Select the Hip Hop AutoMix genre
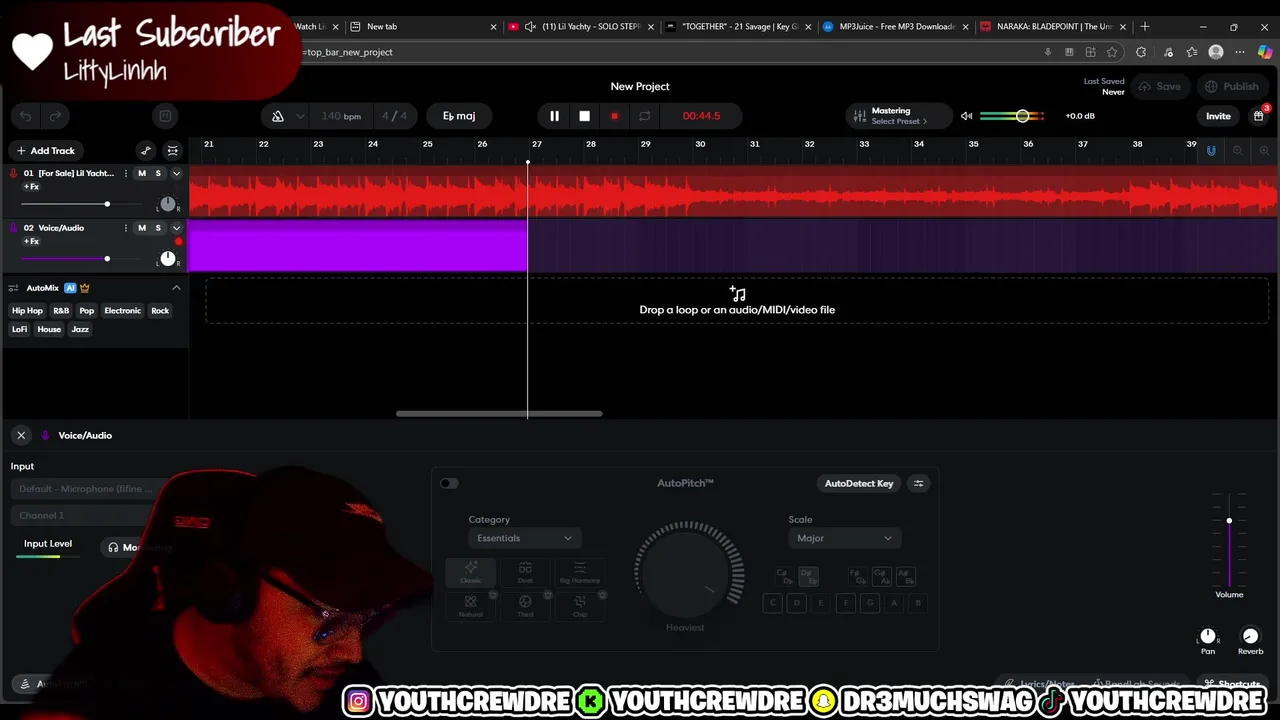Image resolution: width=1280 pixels, height=720 pixels. [28, 311]
